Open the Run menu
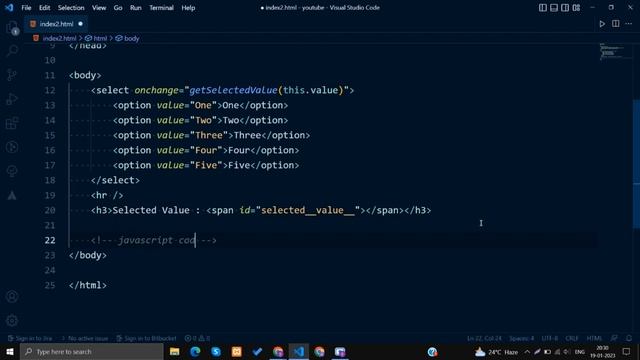Image resolution: width=640 pixels, height=360 pixels. pyautogui.click(x=136, y=8)
